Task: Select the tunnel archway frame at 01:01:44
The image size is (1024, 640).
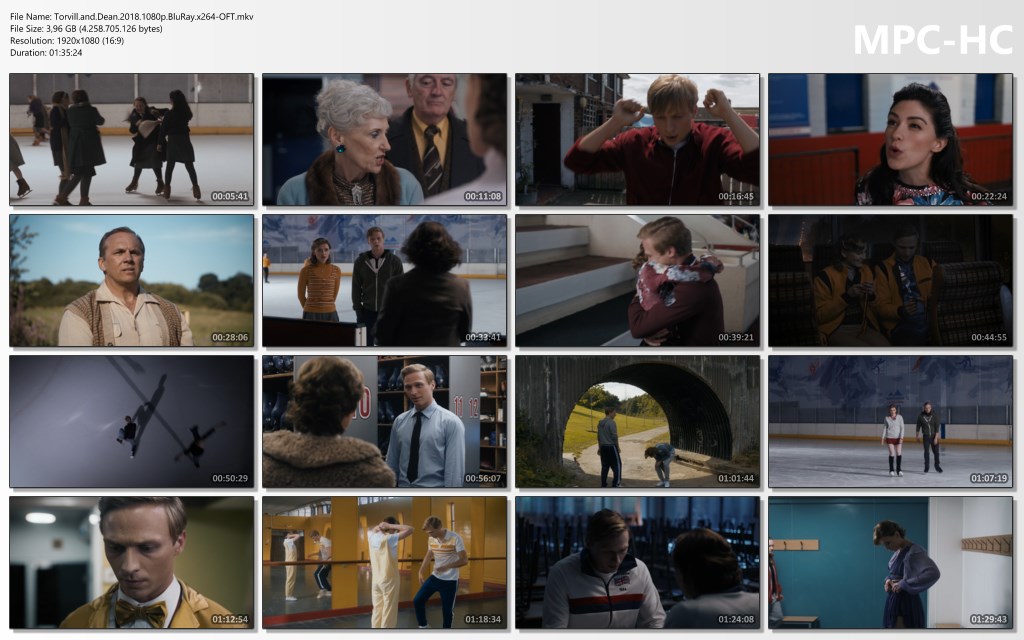Action: (638, 422)
